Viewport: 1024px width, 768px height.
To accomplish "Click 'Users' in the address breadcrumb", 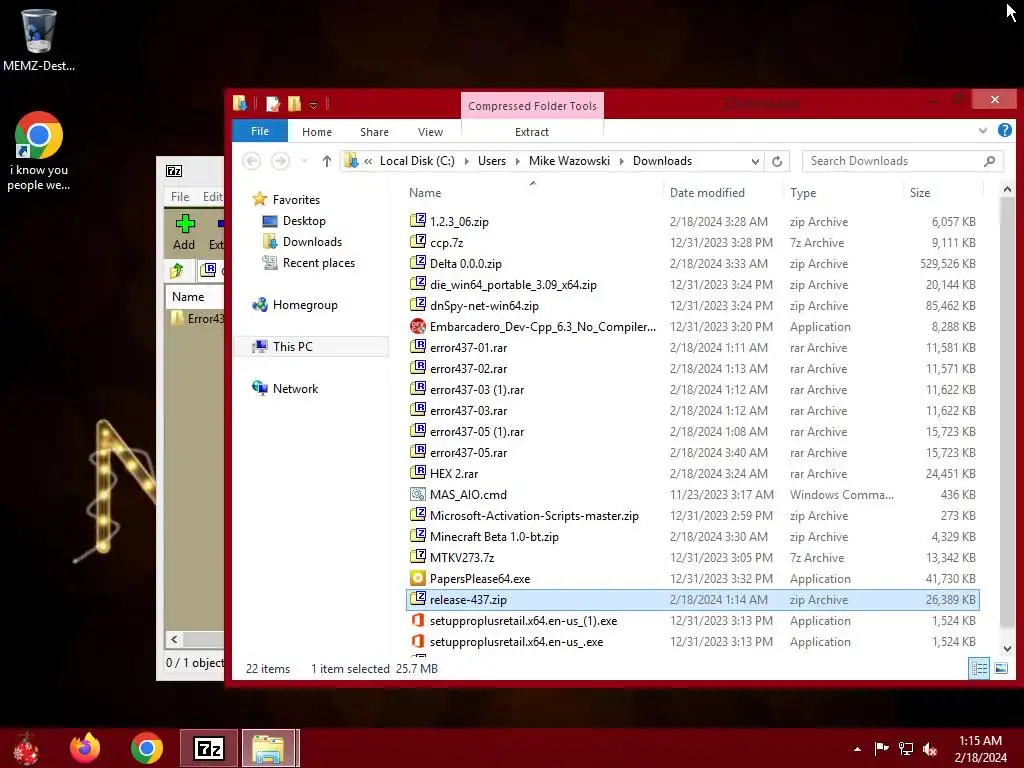I will coord(492,161).
